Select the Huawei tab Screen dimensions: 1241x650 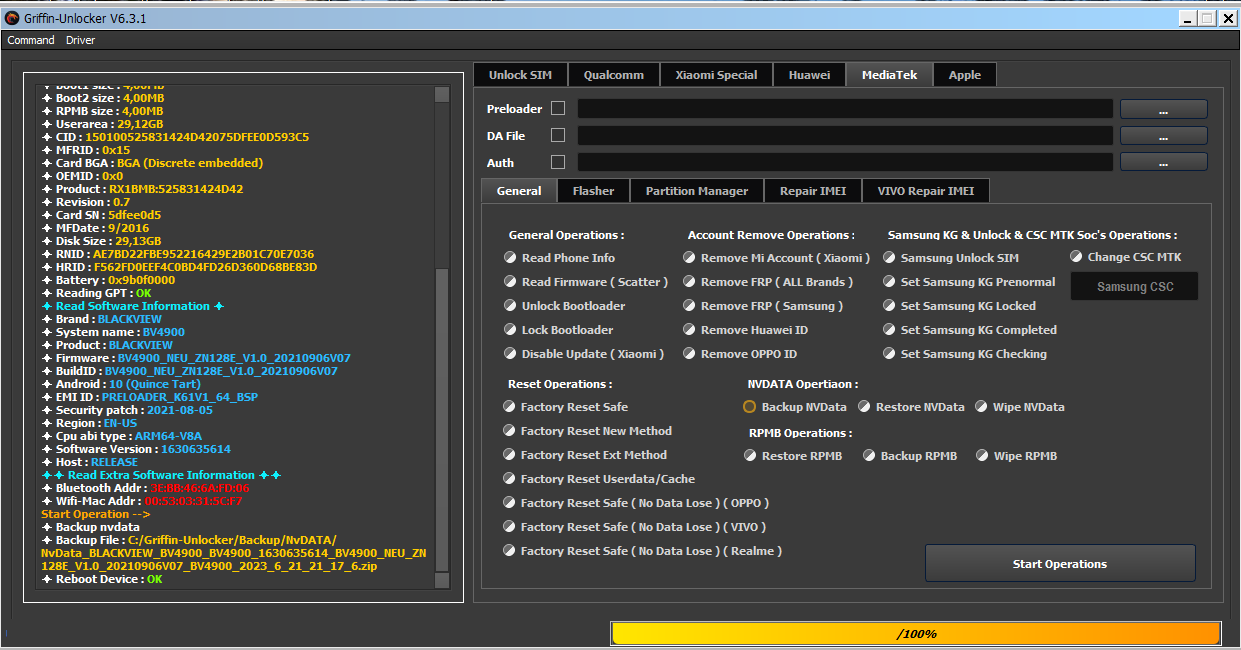tap(809, 75)
